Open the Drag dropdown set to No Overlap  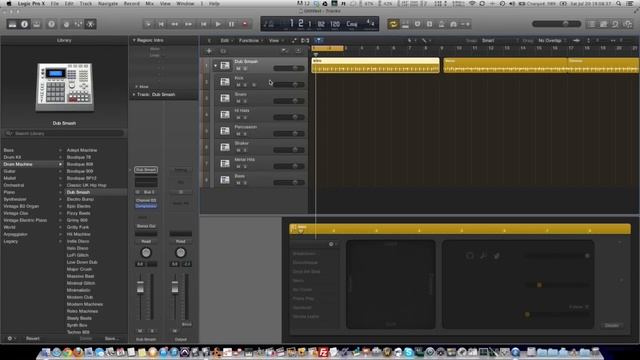tap(552, 40)
